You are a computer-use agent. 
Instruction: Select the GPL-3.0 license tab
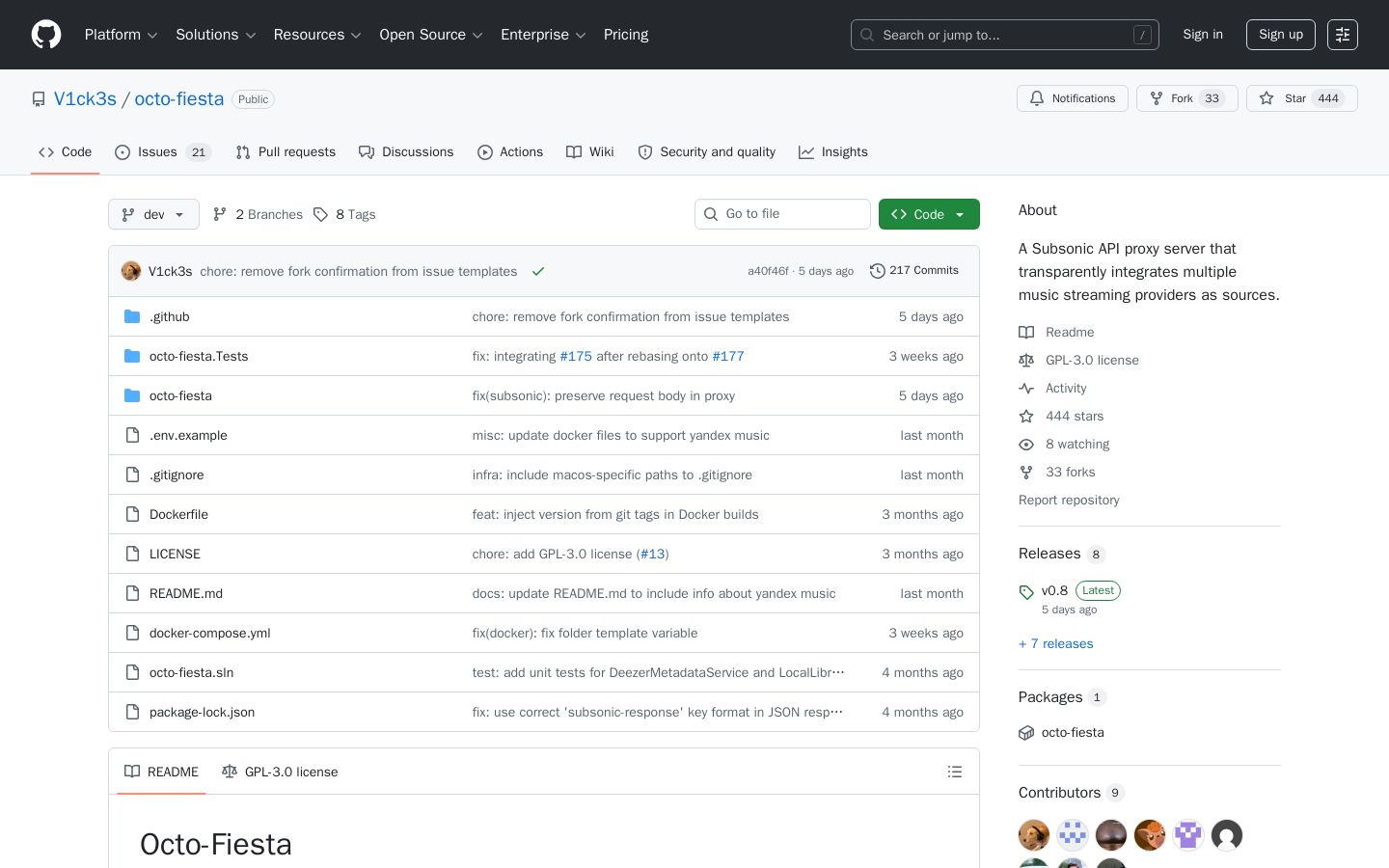tap(280, 772)
